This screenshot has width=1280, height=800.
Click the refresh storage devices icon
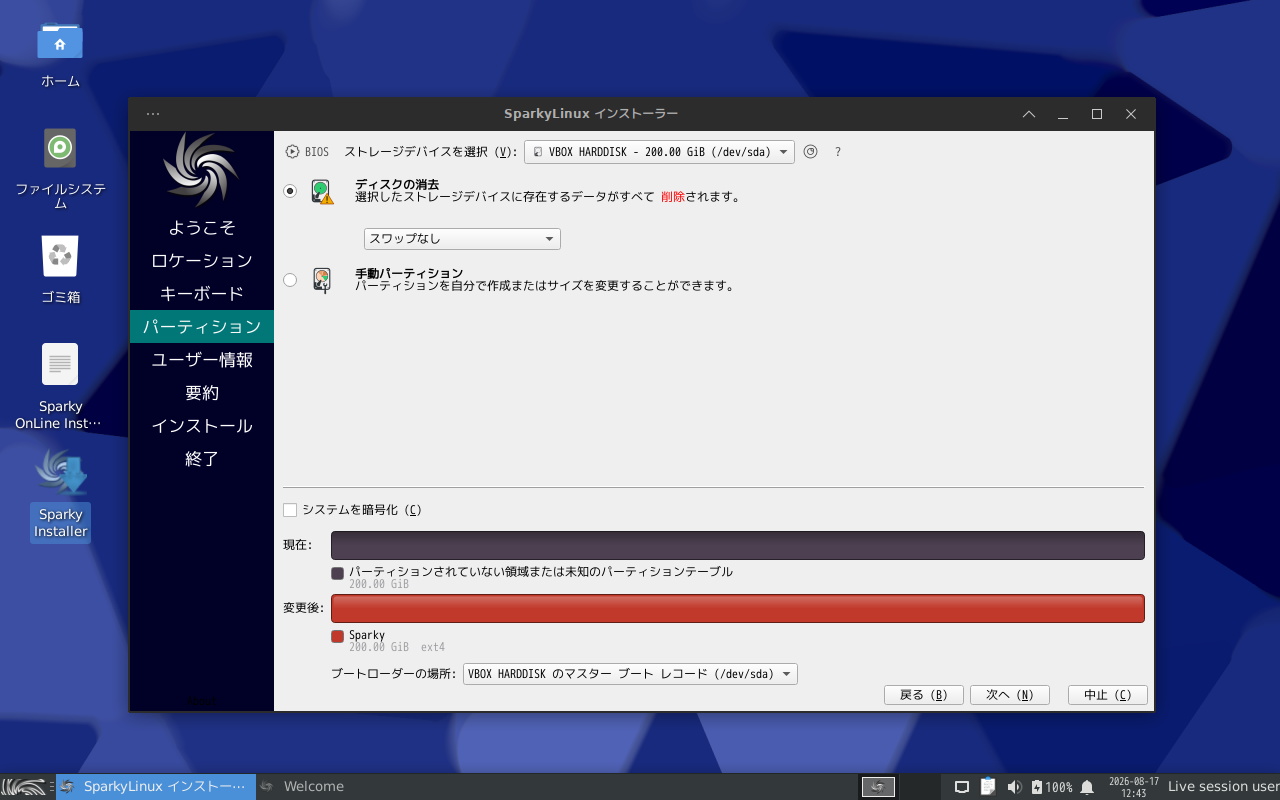tap(811, 152)
